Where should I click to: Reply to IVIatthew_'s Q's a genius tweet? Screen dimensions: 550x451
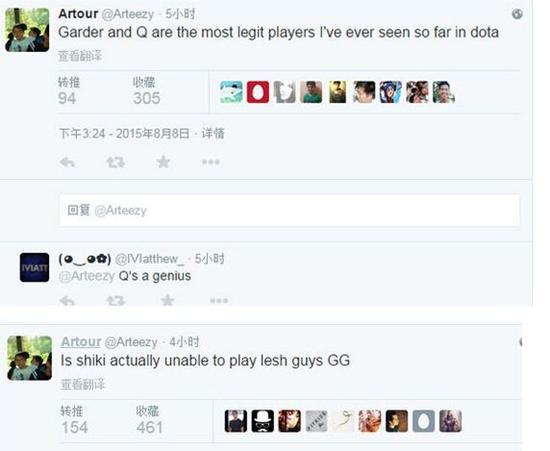coord(67,301)
